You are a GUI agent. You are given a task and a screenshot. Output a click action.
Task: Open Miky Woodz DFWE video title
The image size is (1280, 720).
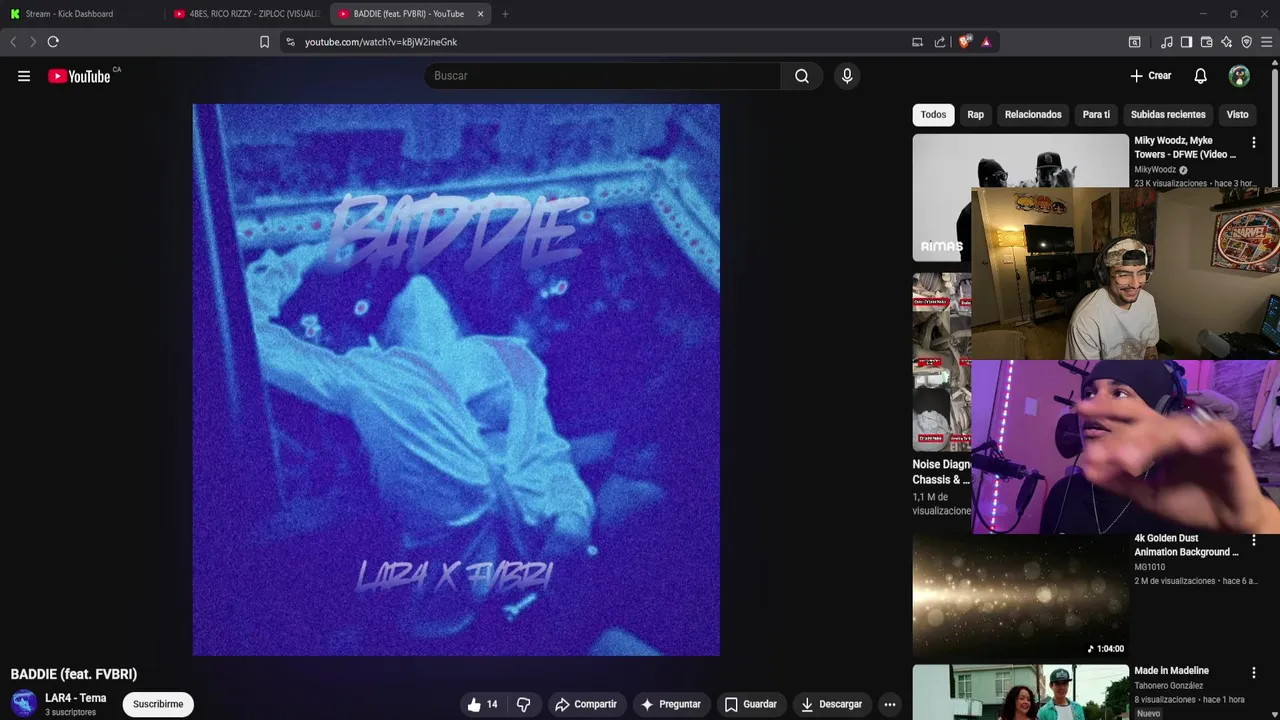point(1185,148)
